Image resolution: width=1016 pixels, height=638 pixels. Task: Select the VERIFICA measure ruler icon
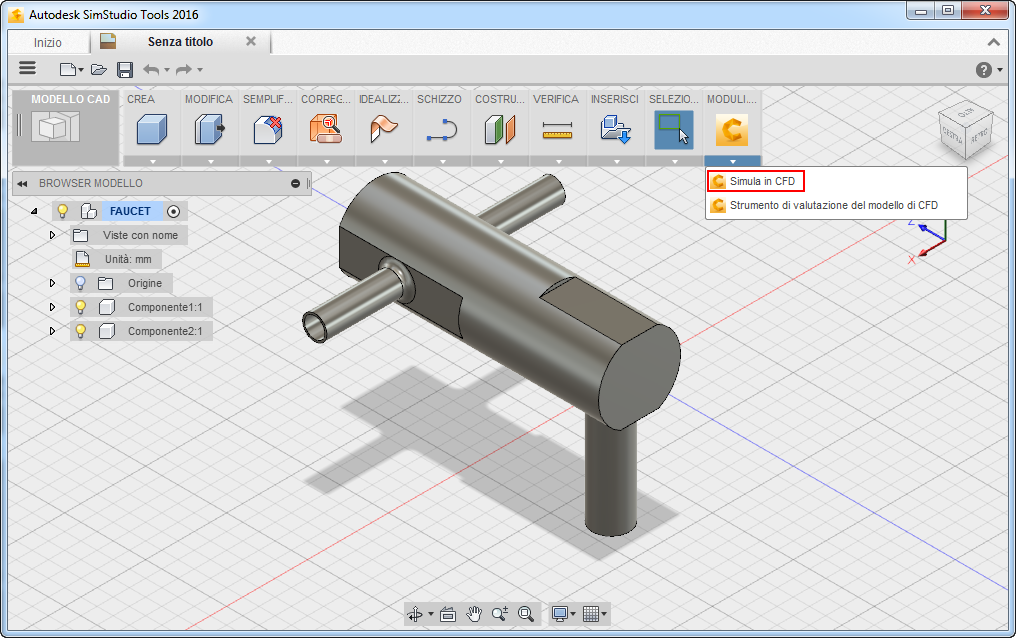pyautogui.click(x=558, y=130)
